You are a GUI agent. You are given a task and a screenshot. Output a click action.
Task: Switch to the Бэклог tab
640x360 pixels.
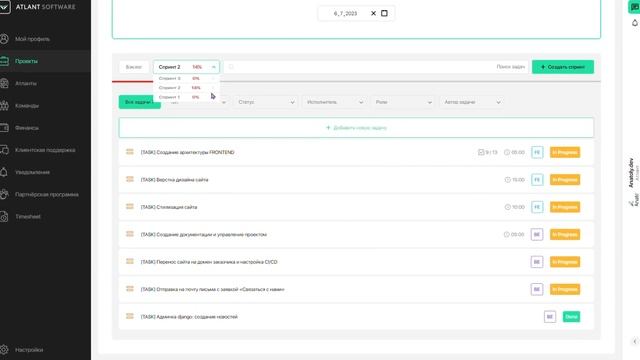134,67
